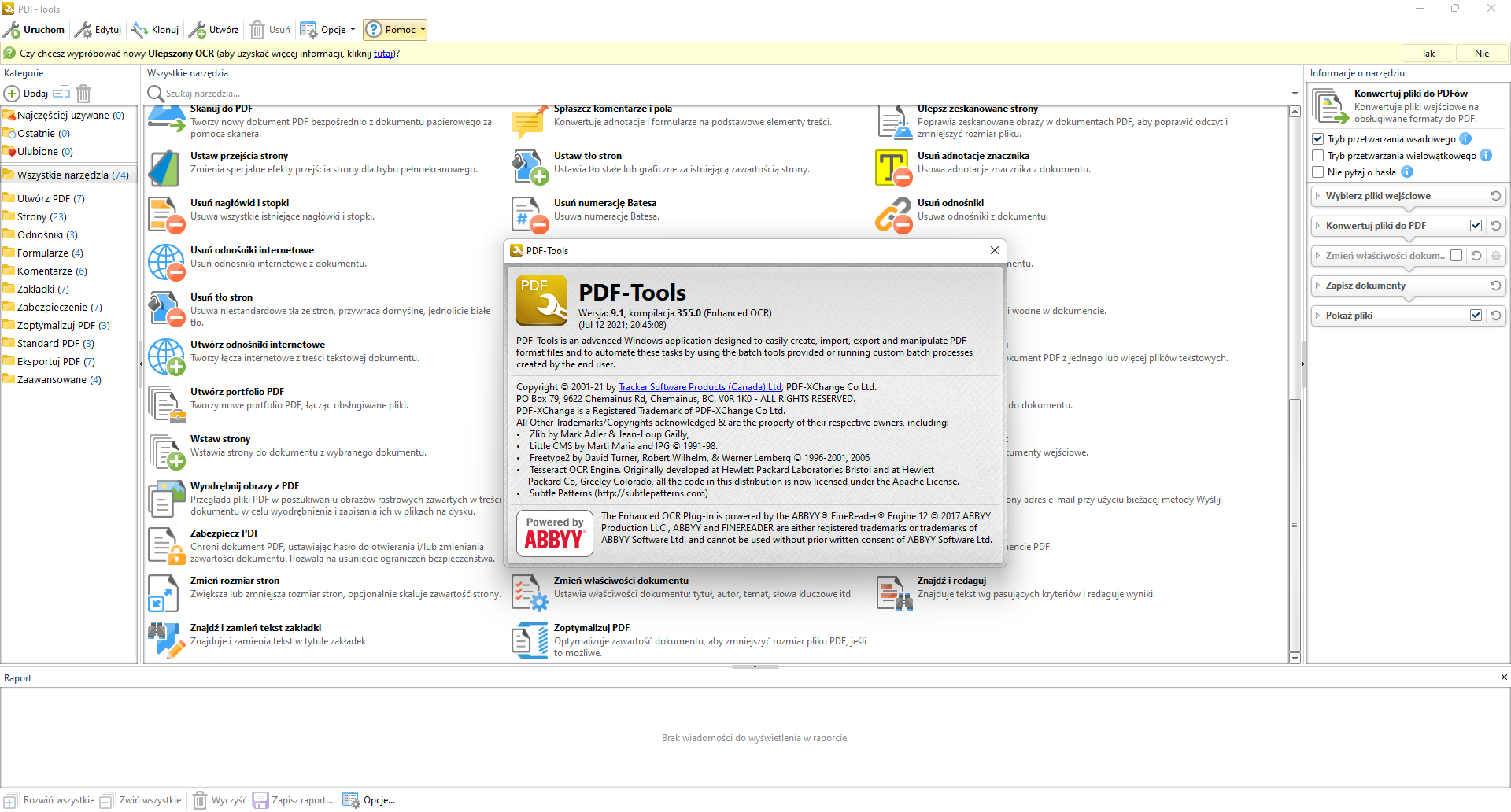Click Utwórz in the toolbar
Screen dimensions: 1511x812
(x=214, y=30)
